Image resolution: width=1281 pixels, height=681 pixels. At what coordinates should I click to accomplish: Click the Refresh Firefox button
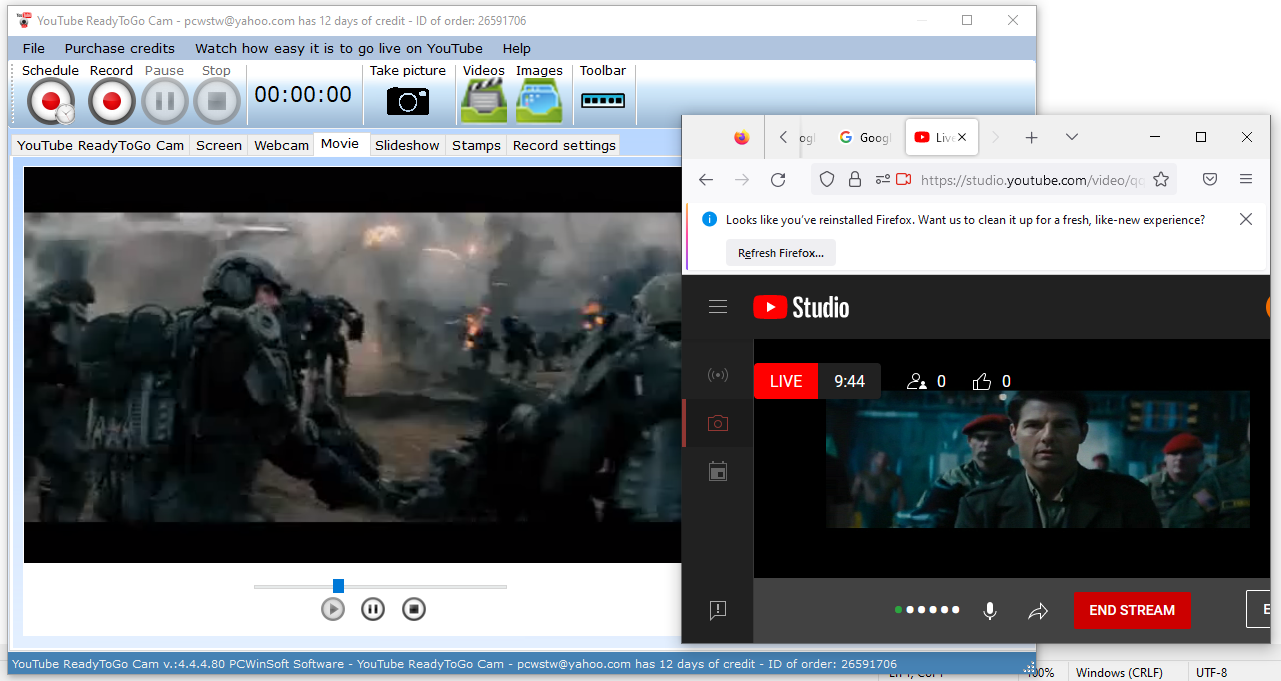[781, 253]
